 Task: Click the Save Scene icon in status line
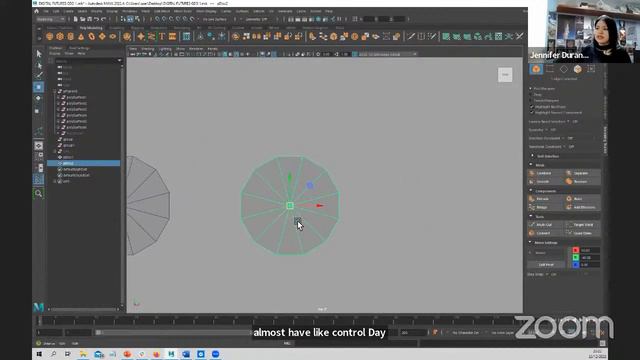point(89,19)
